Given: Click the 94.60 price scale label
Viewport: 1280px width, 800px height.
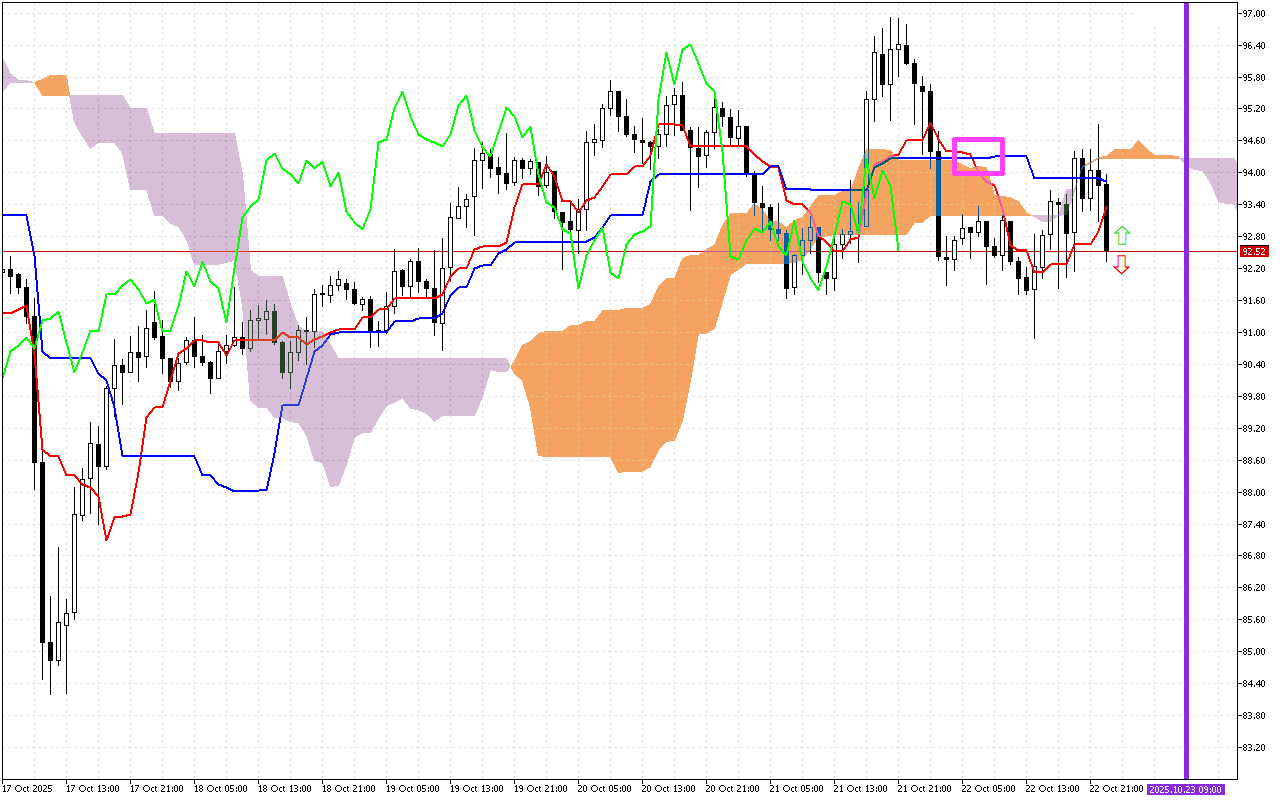Looking at the screenshot, I should coord(1253,141).
